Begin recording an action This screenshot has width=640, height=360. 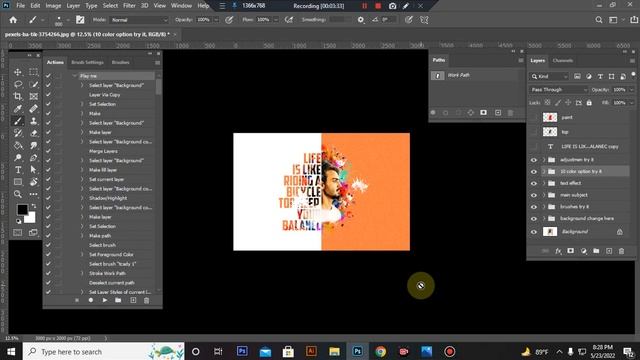(91, 300)
